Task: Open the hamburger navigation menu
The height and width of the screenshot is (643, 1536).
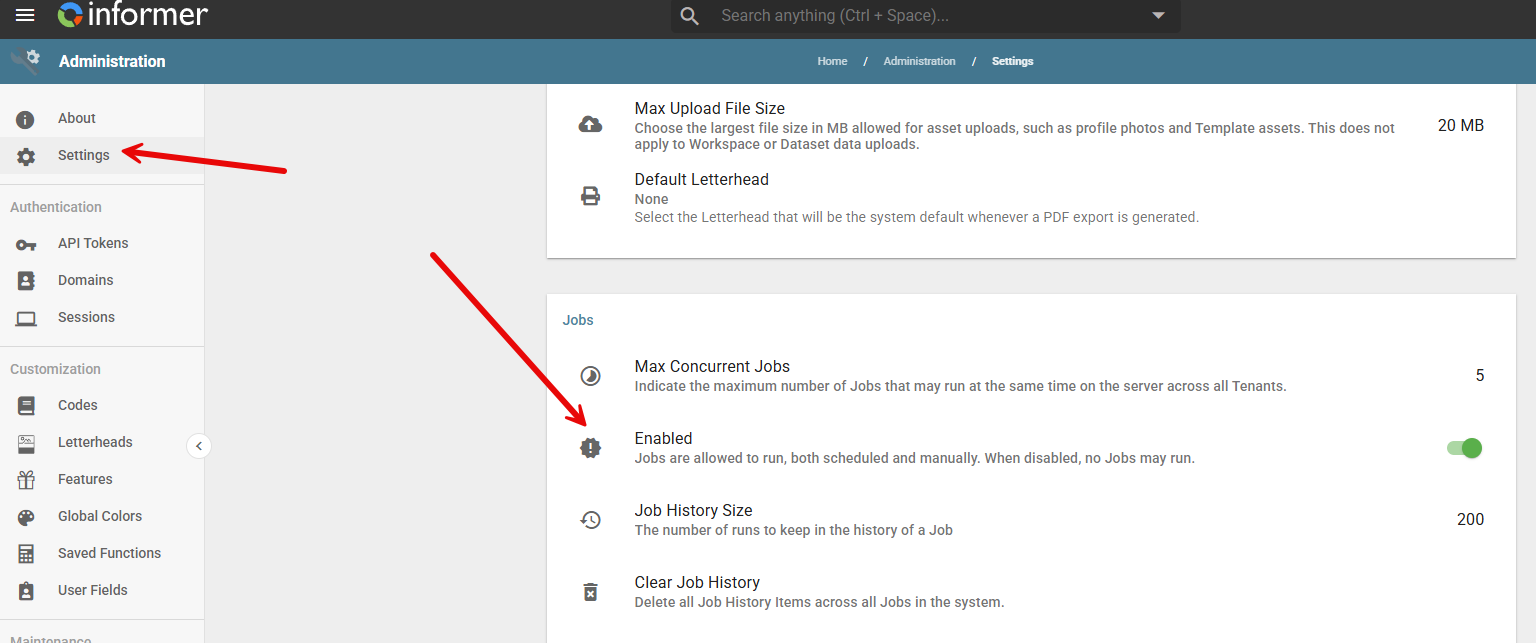Action: (x=25, y=15)
